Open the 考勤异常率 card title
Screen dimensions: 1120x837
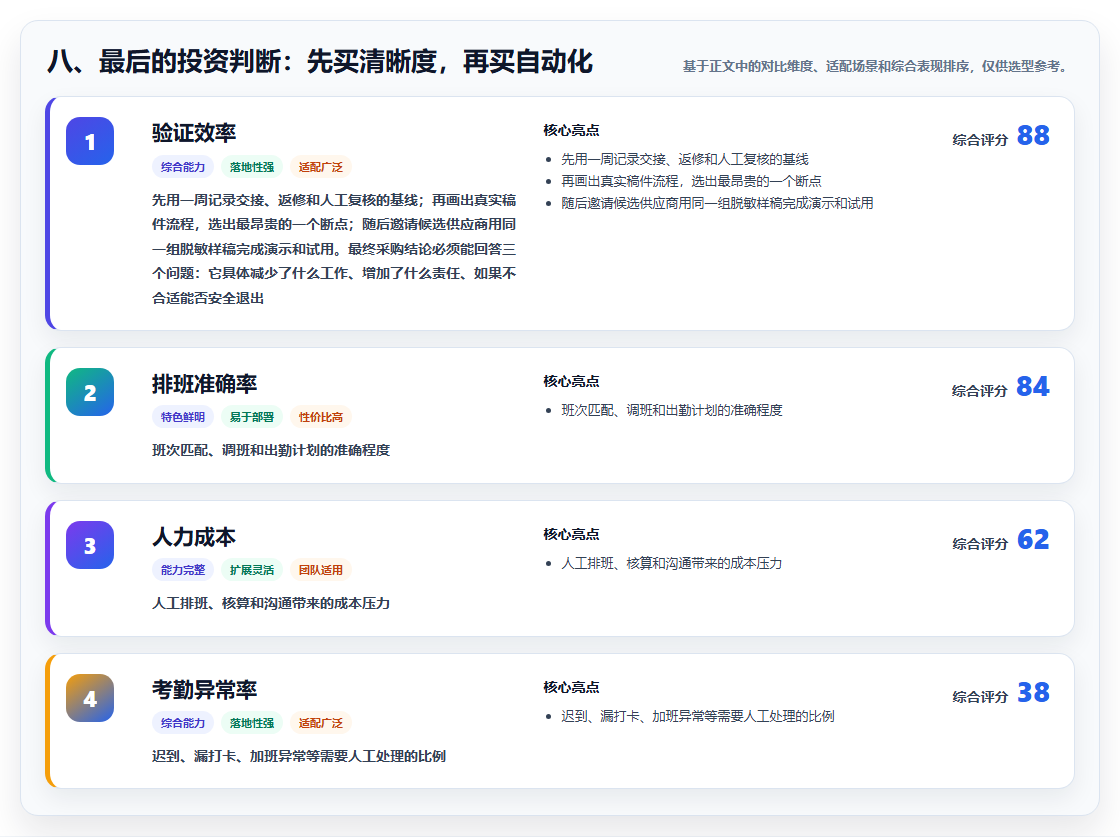tap(204, 690)
